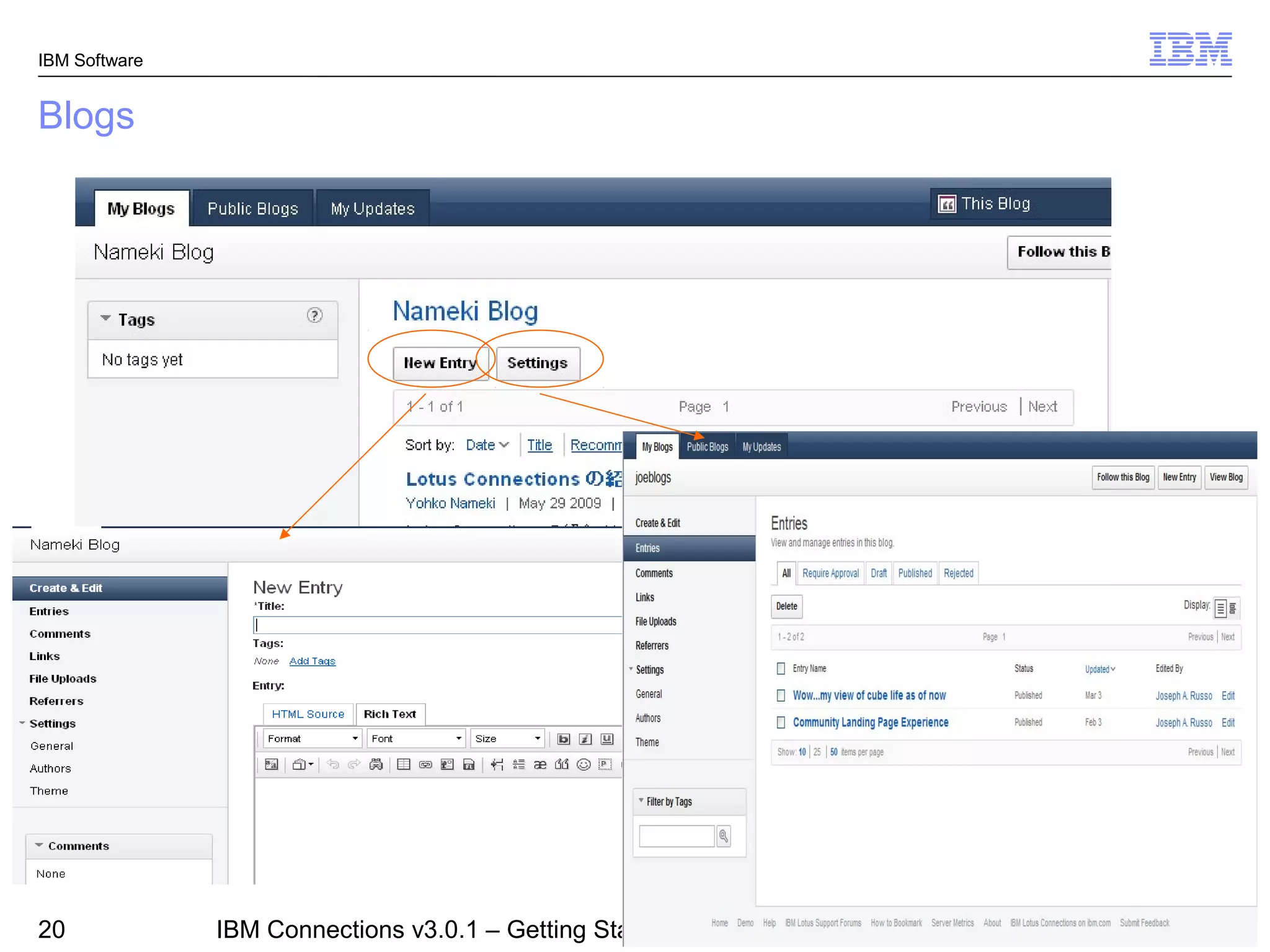Click the This Blog search scope icon
The height and width of the screenshot is (952, 1270).
947,204
